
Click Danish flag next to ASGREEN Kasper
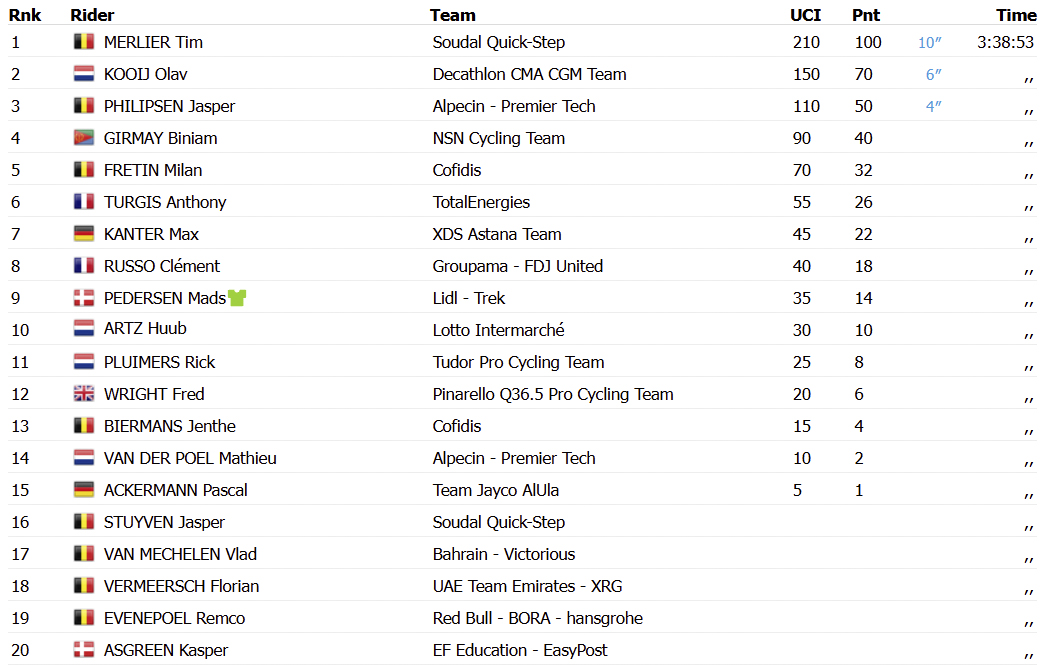pyautogui.click(x=84, y=650)
